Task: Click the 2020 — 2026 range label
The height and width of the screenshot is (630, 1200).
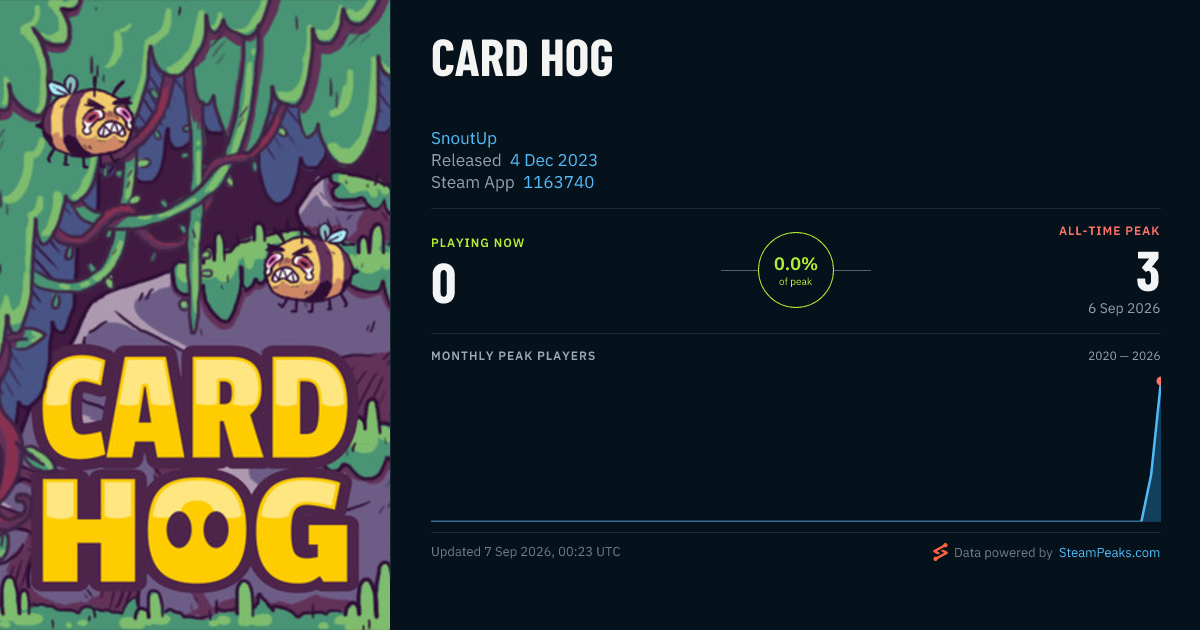Action: coord(1124,356)
